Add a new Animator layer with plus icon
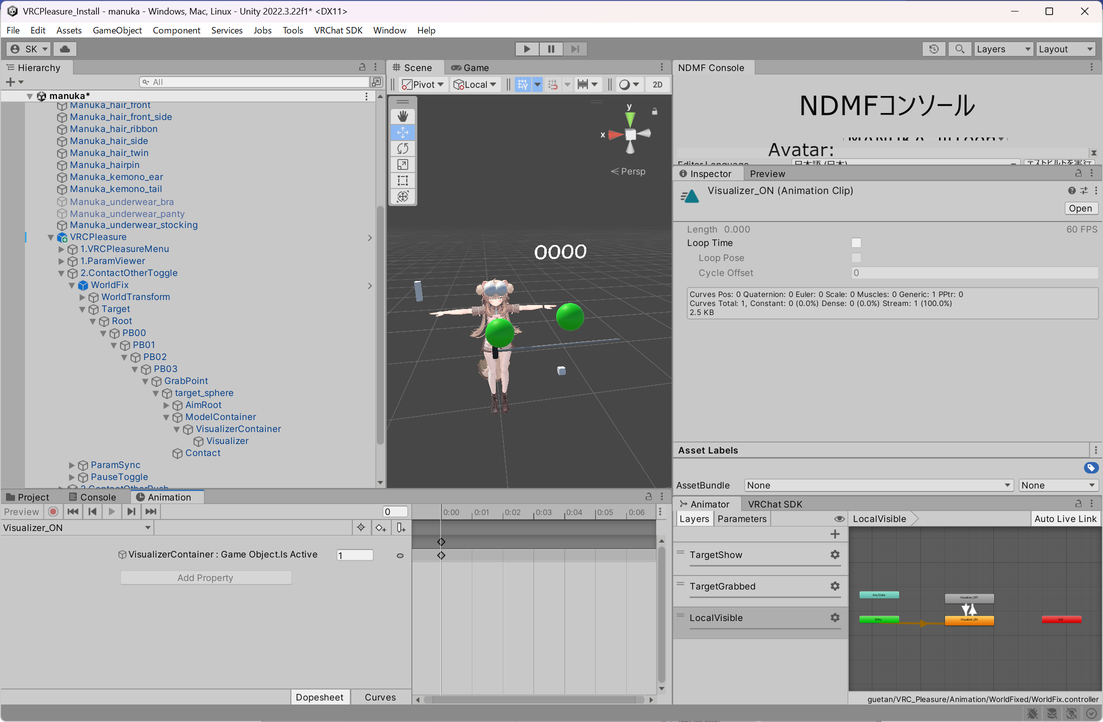The height and width of the screenshot is (722, 1103). pos(835,534)
